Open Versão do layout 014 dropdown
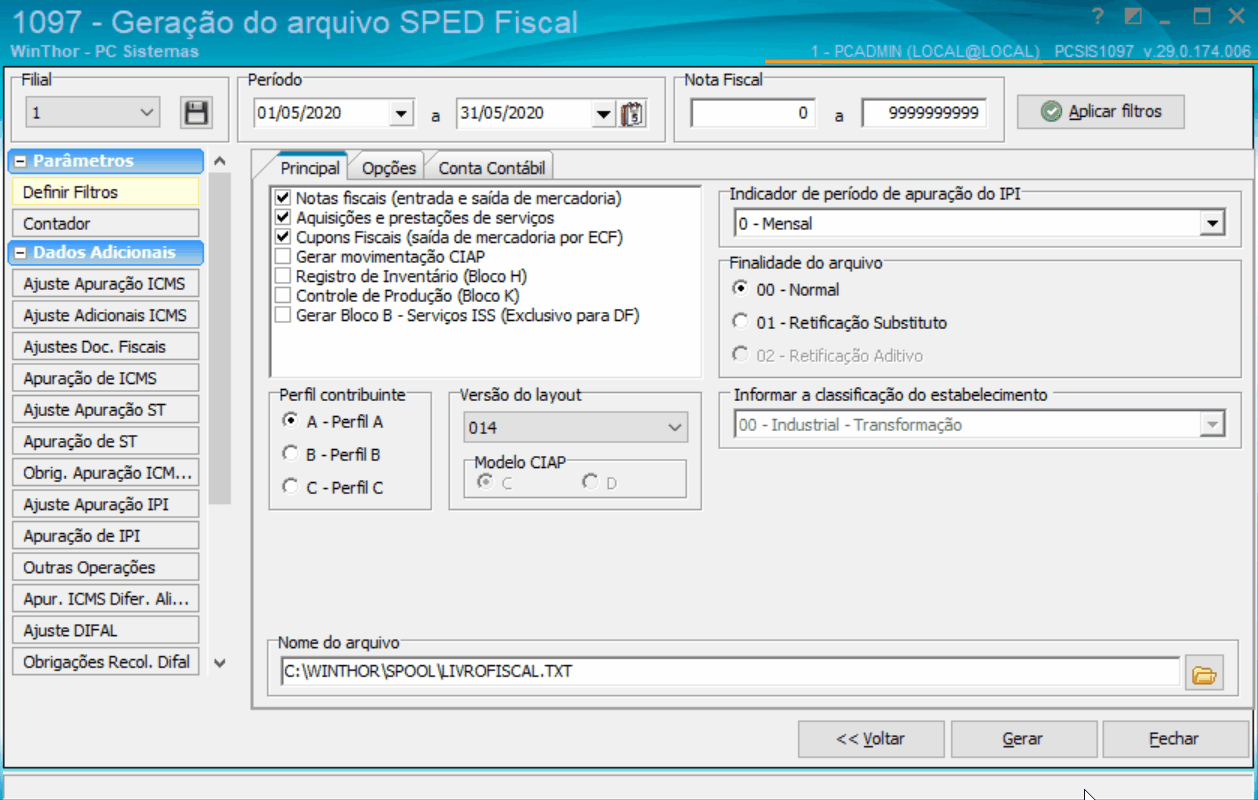Screen dimensions: 1258x800 (576, 428)
